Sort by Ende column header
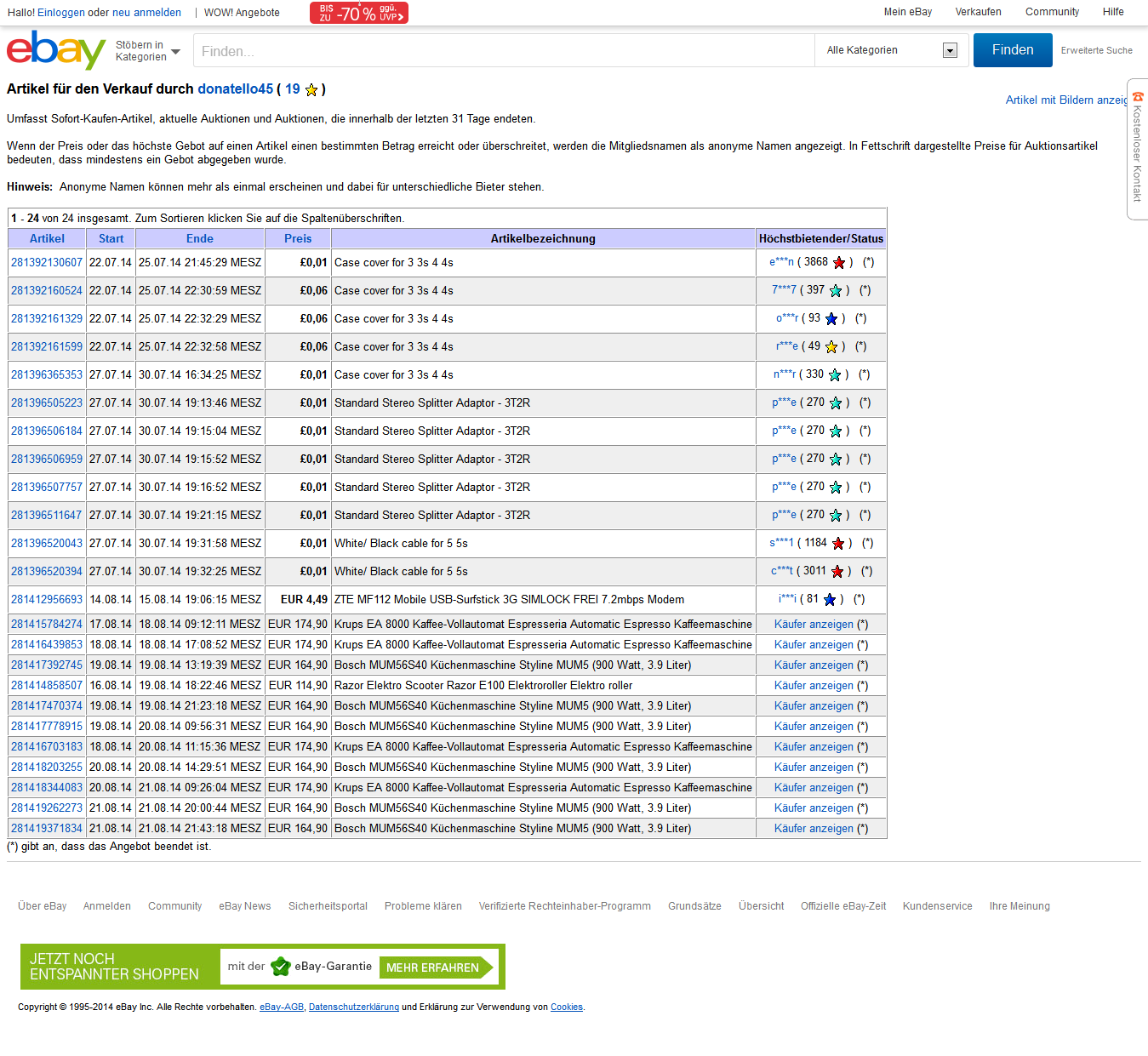 [200, 239]
